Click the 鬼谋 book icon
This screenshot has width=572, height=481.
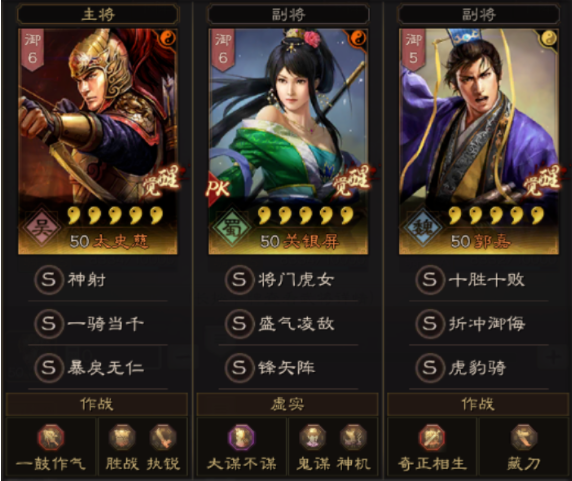(x=312, y=437)
